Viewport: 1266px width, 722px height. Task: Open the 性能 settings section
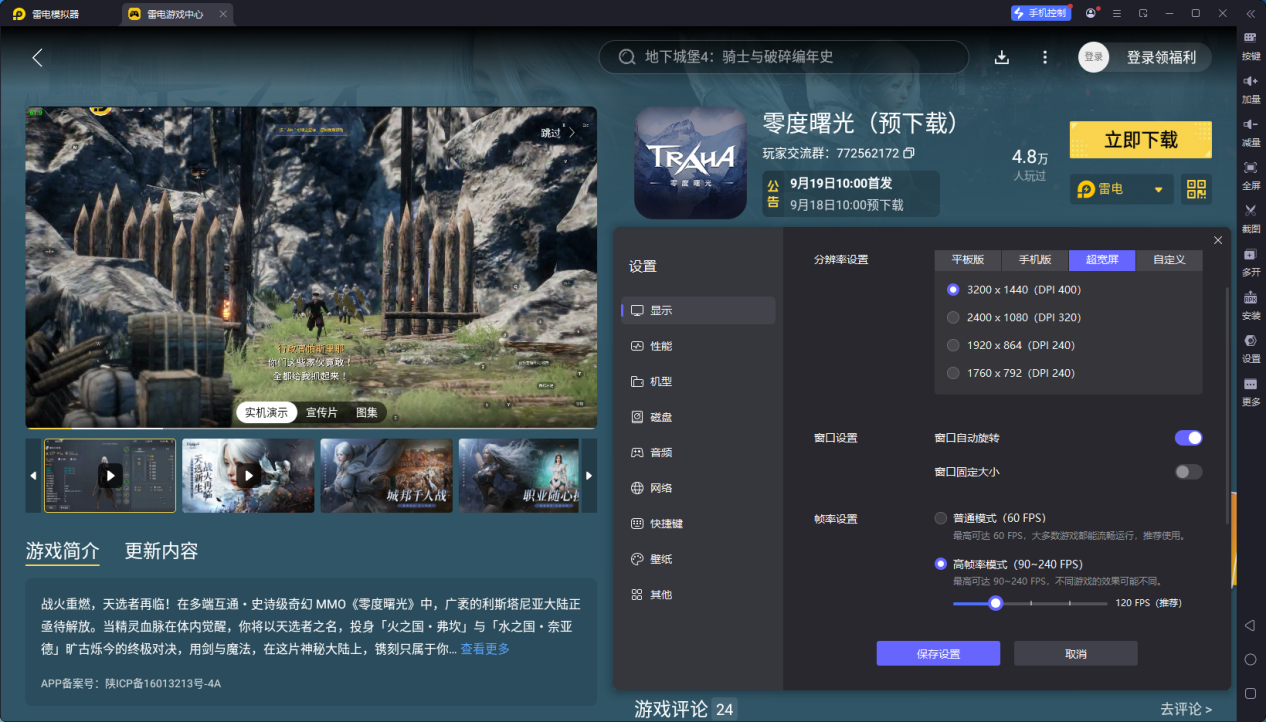[661, 346]
